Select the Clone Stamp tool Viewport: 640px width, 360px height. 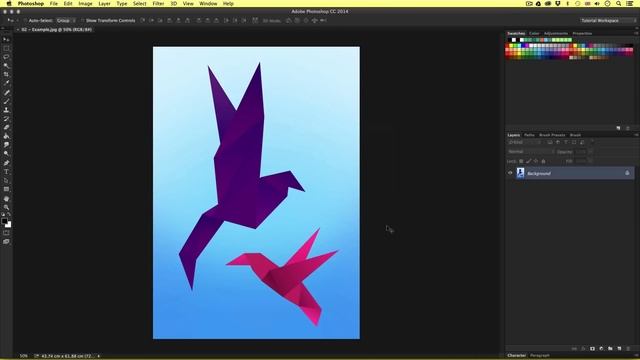(6, 110)
